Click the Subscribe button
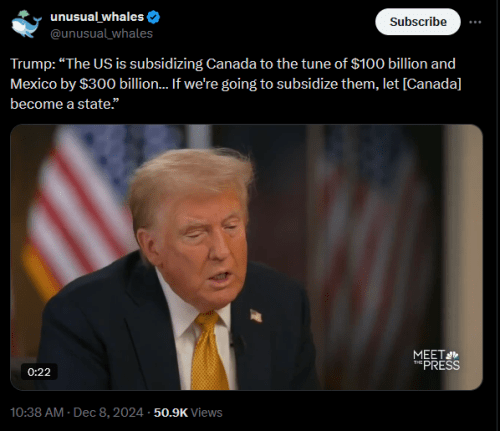 coord(418,22)
